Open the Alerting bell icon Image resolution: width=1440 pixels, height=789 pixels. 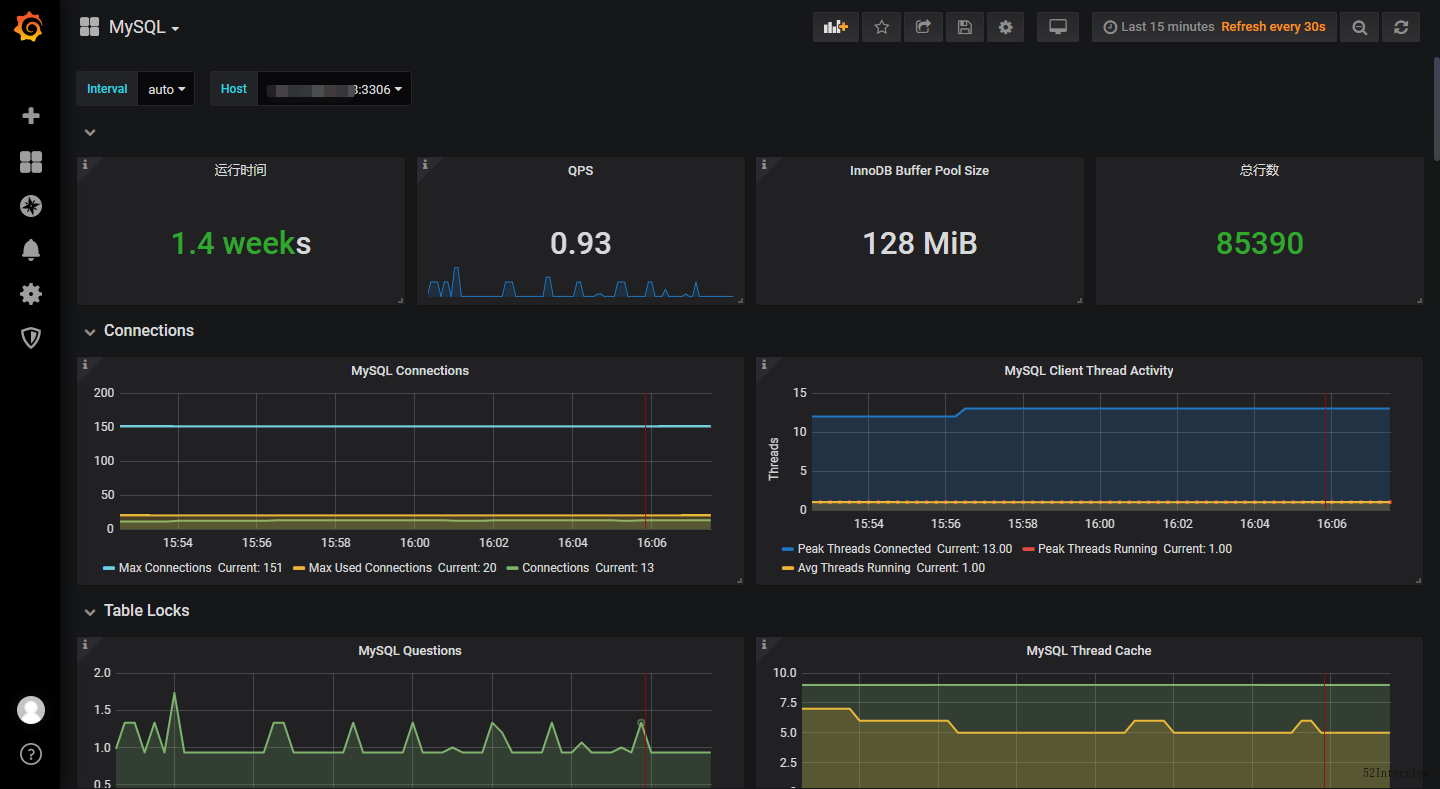(x=31, y=250)
